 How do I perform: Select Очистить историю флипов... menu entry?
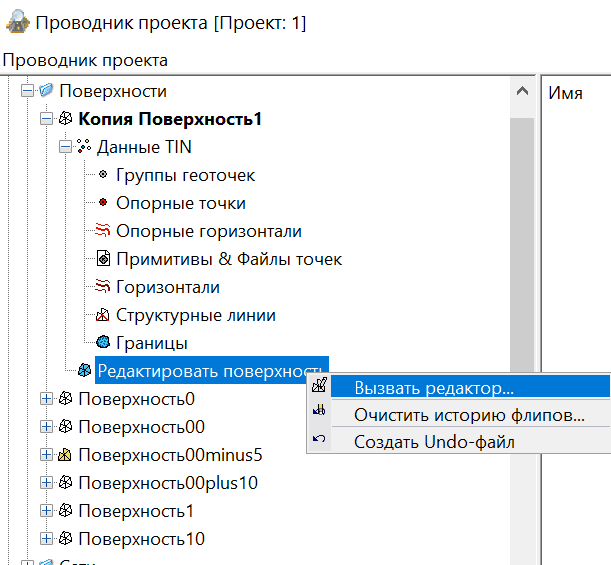469,414
